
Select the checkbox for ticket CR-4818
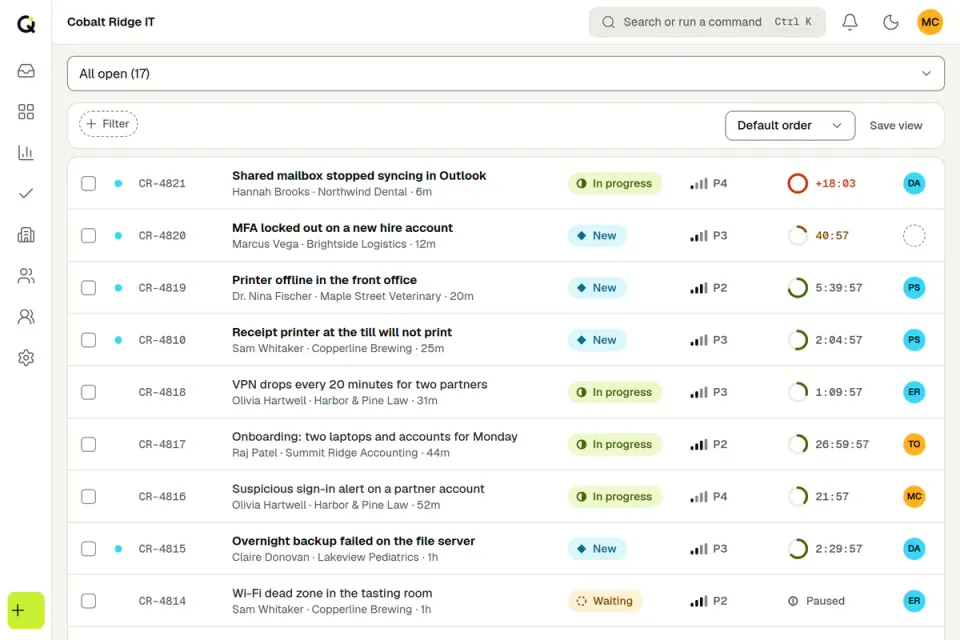click(x=89, y=392)
